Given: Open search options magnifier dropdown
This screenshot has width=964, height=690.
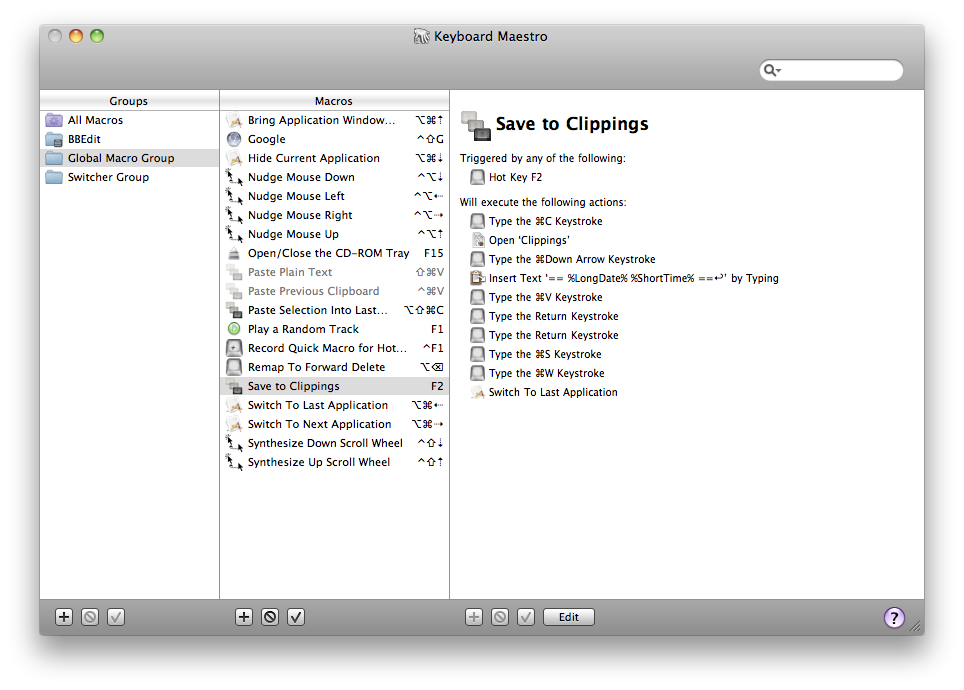Looking at the screenshot, I should (772, 70).
